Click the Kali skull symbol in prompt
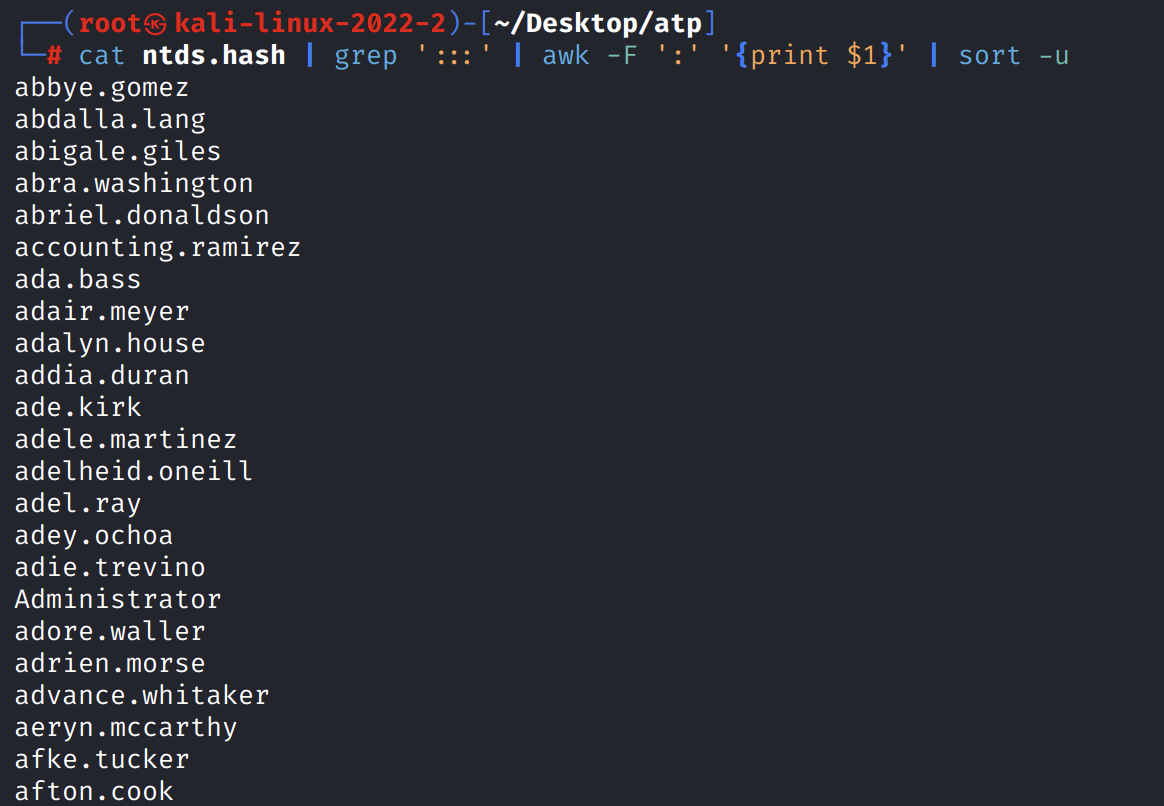 coord(160,23)
